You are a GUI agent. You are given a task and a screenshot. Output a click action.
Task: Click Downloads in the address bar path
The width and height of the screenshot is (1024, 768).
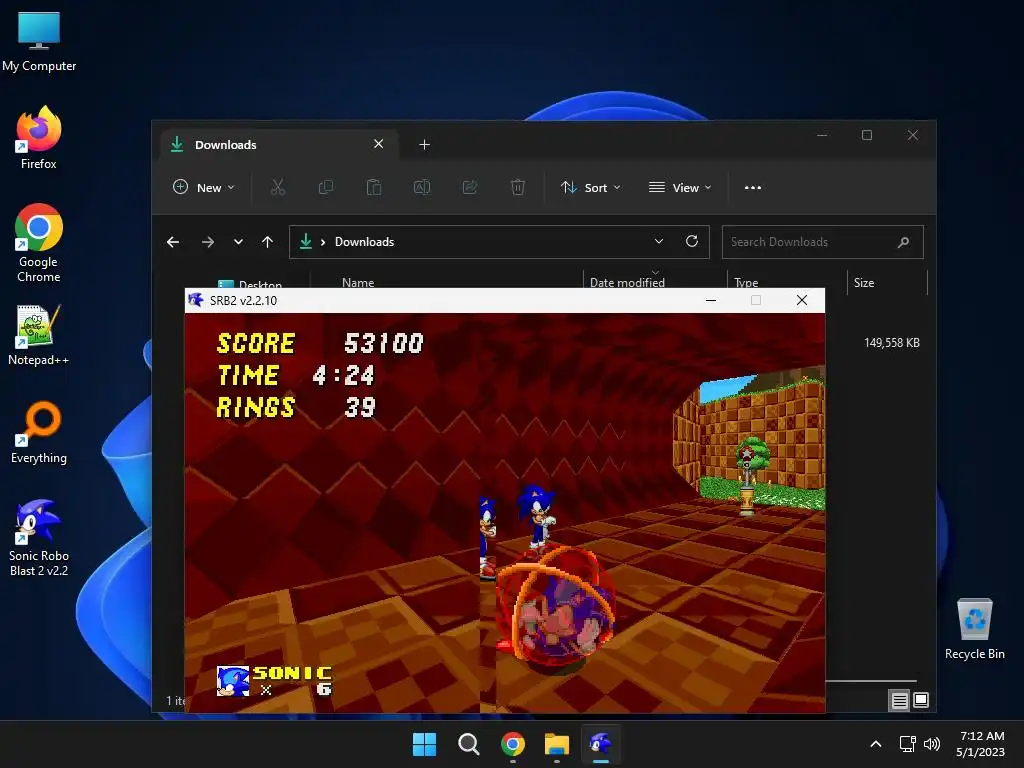(x=364, y=242)
